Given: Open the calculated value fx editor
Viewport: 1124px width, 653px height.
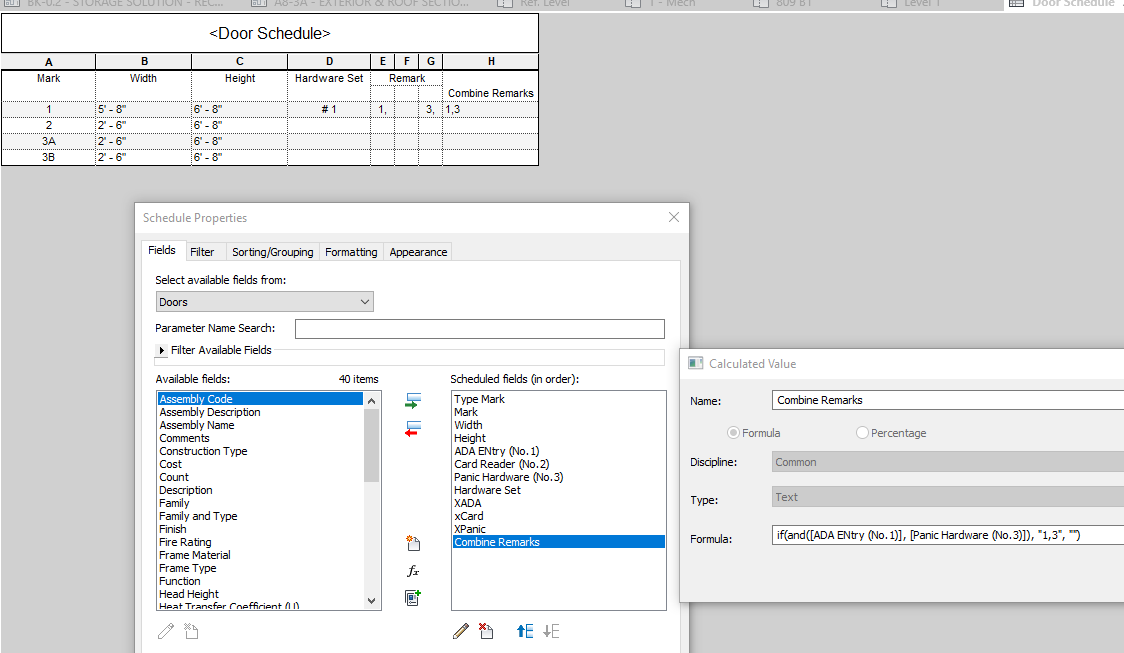Looking at the screenshot, I should tap(413, 570).
